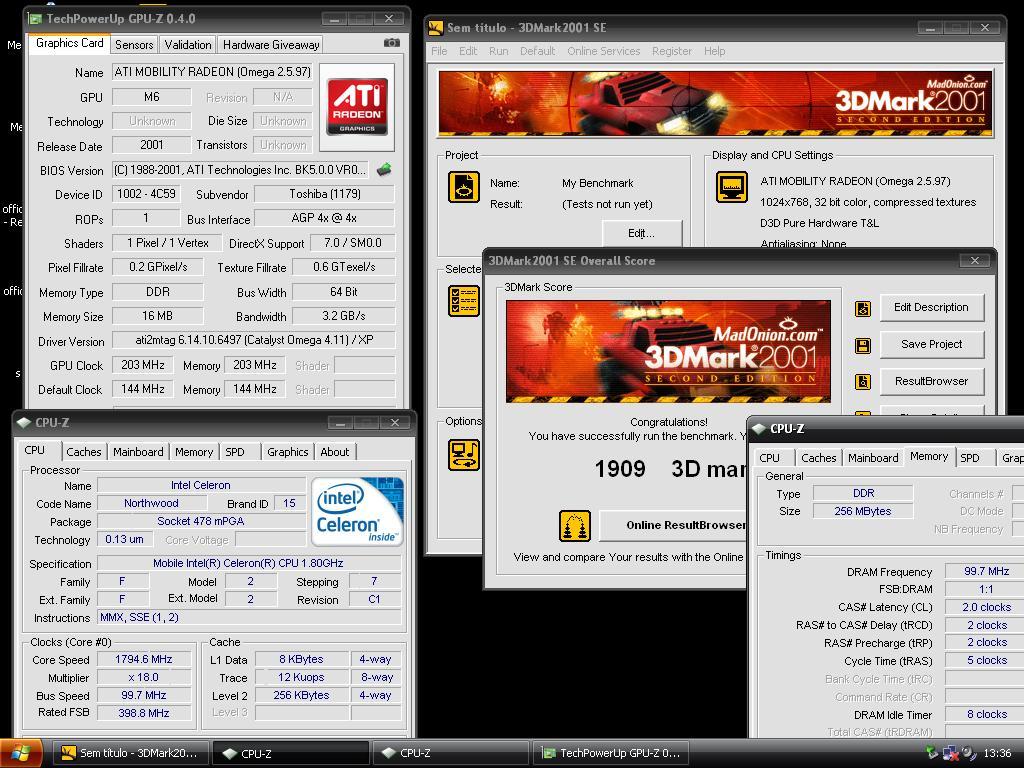Click the Save Project button
The height and width of the screenshot is (768, 1024).
(x=931, y=344)
